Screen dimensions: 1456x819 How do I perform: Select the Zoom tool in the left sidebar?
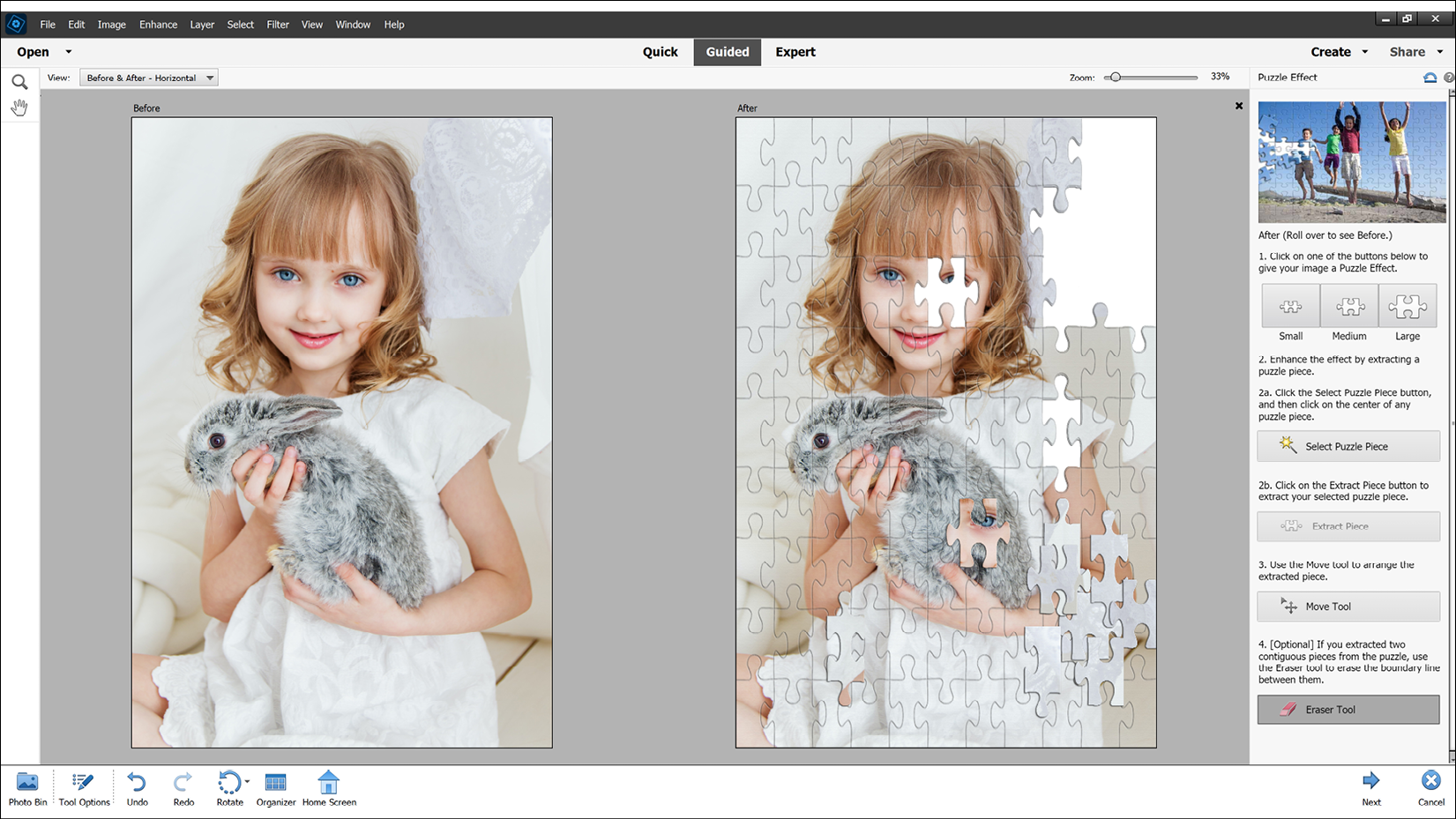(19, 81)
